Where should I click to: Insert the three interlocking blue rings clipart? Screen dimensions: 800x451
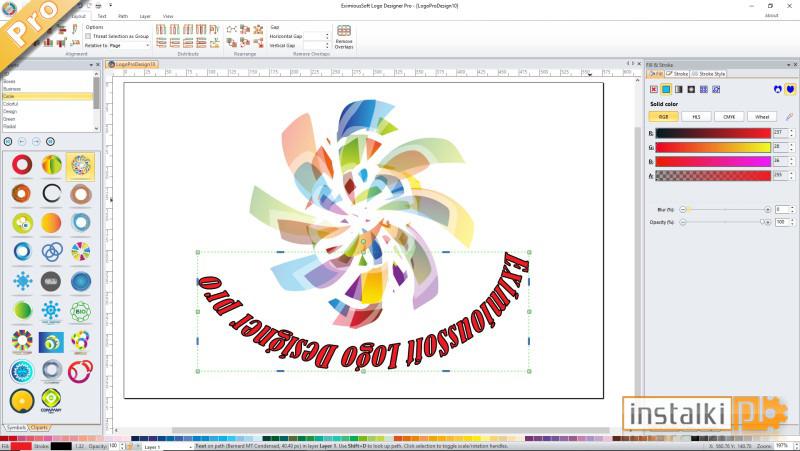coord(52,252)
